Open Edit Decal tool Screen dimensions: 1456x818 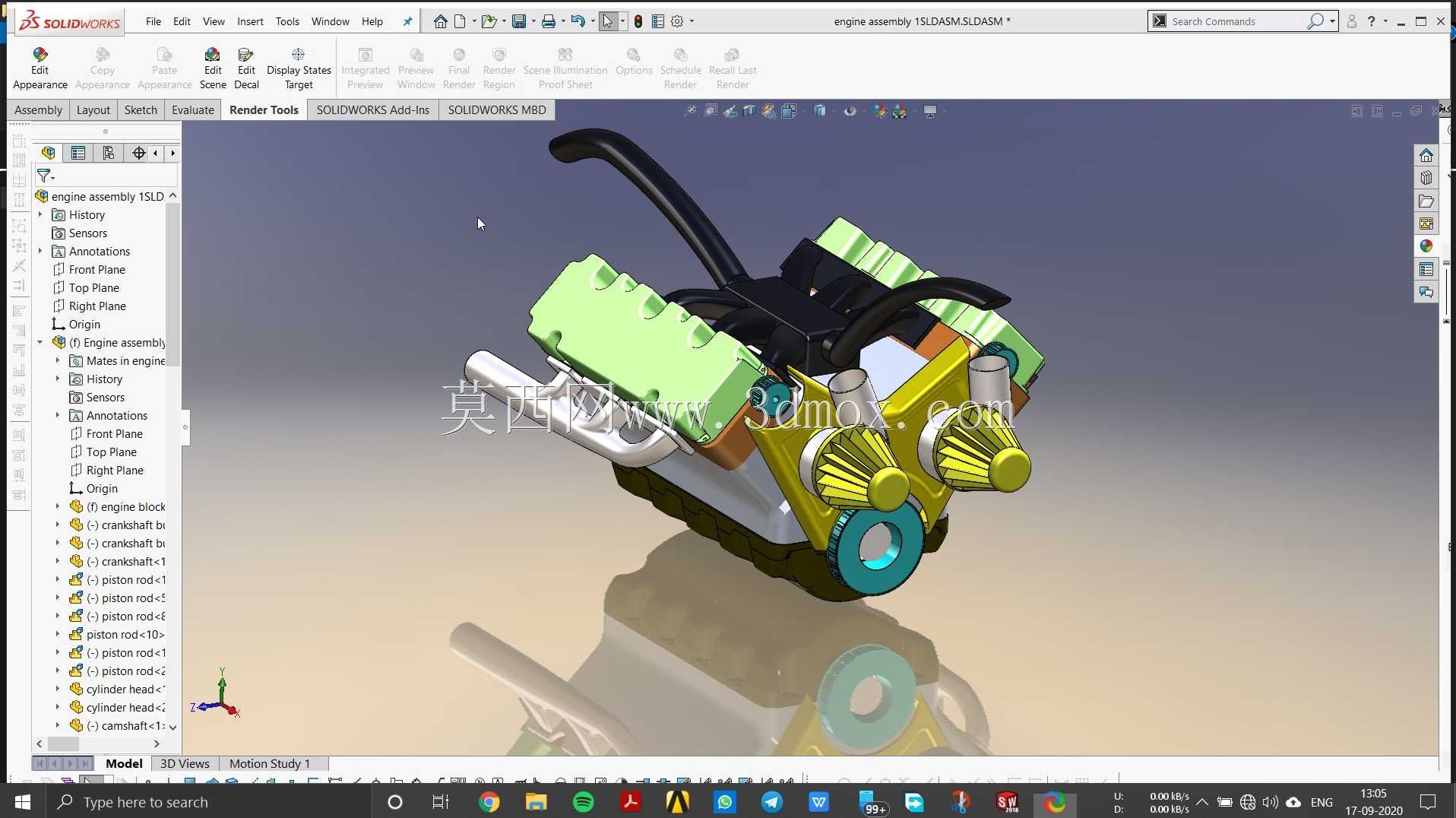(x=246, y=68)
